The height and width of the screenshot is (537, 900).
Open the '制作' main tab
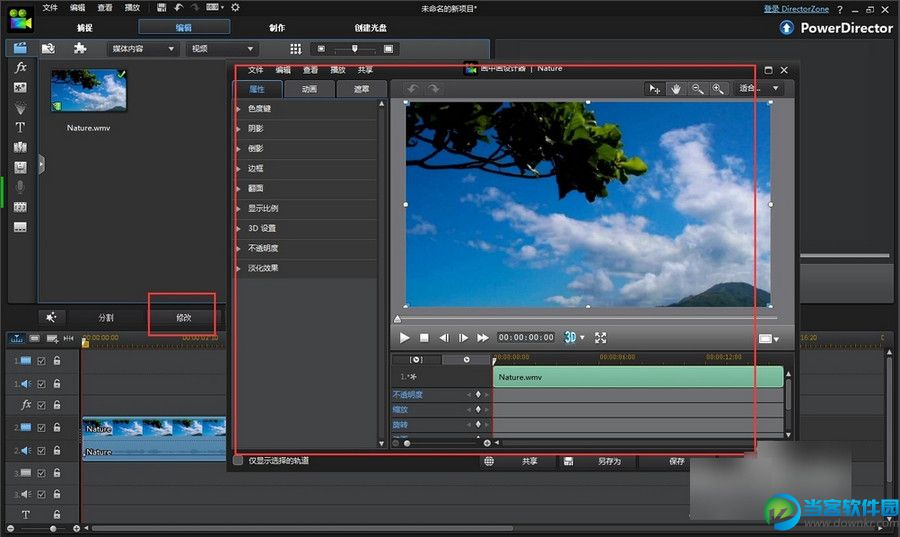click(x=277, y=28)
